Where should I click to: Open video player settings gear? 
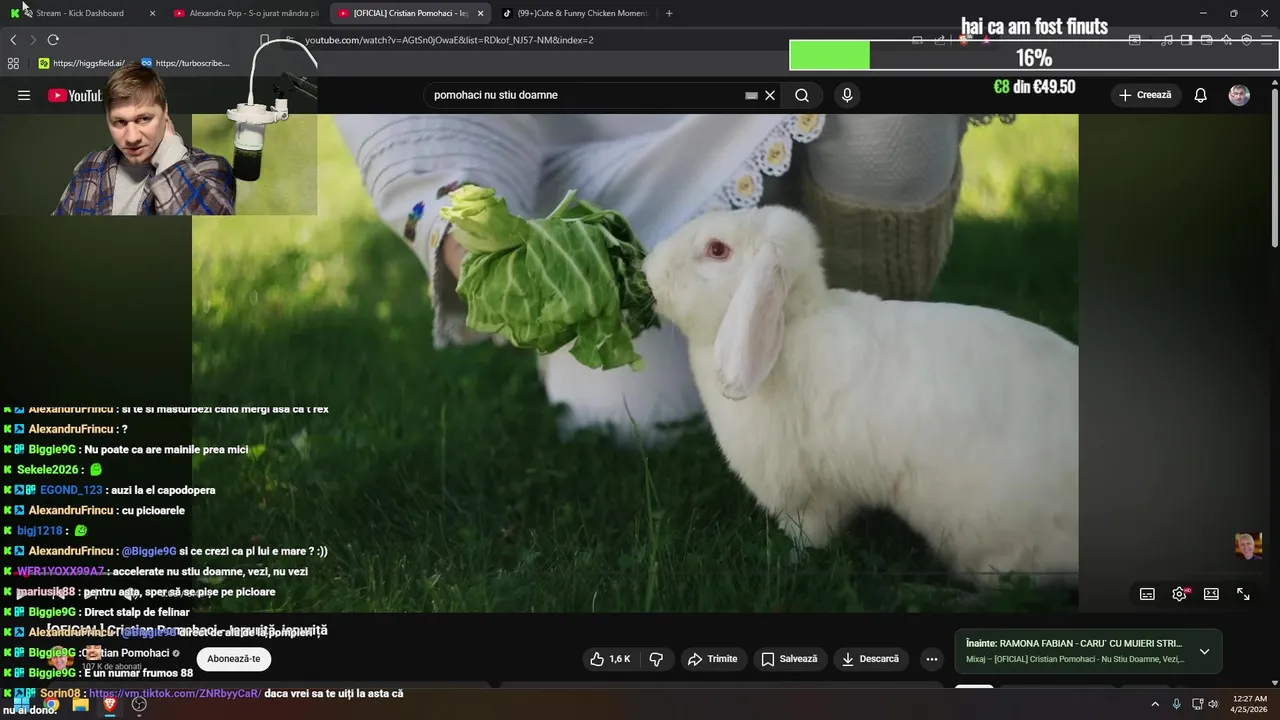tap(1179, 594)
